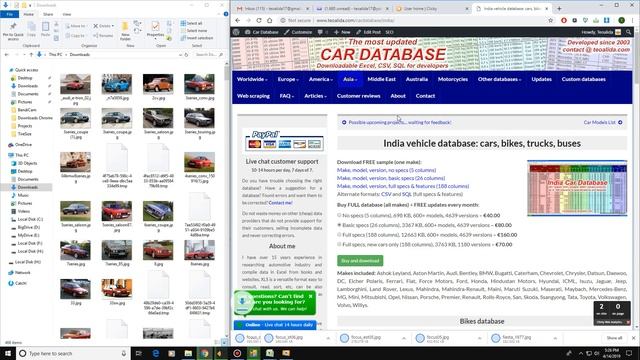Open Explorer address bar history dropdown

coord(180,54)
